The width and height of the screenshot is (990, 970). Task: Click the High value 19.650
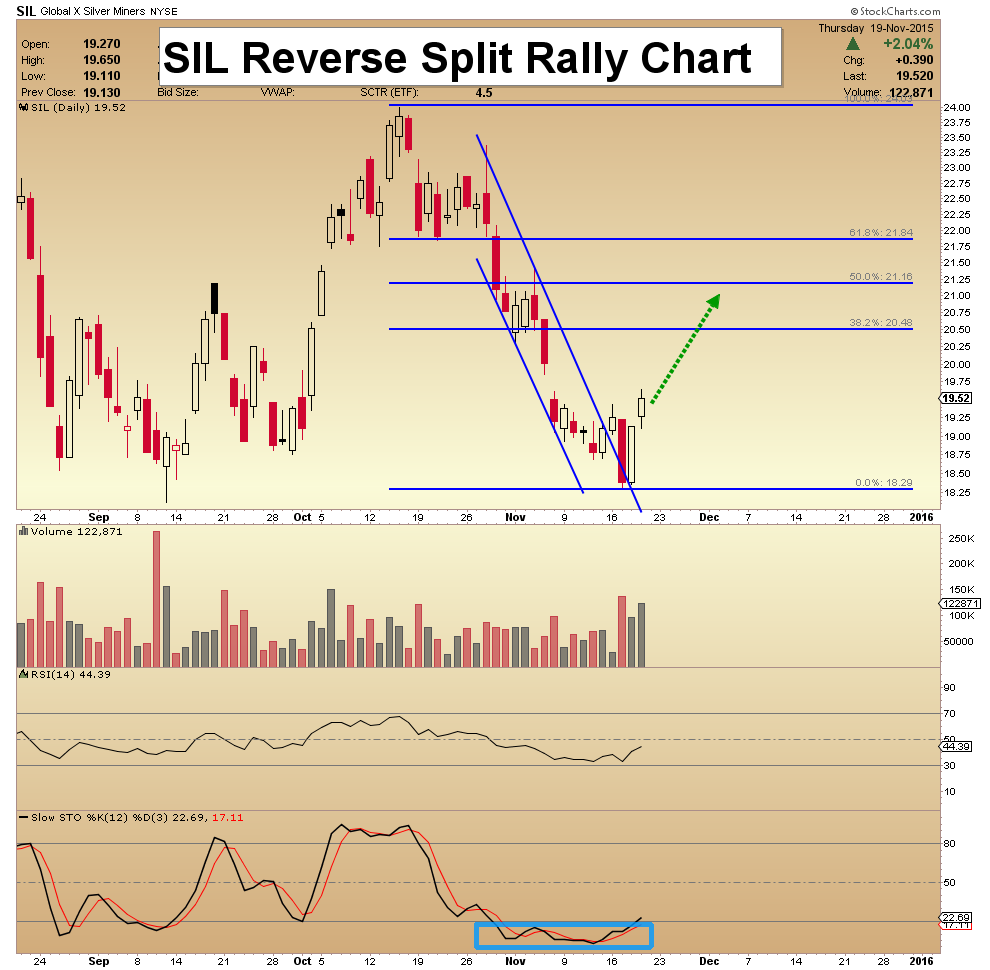pos(102,59)
